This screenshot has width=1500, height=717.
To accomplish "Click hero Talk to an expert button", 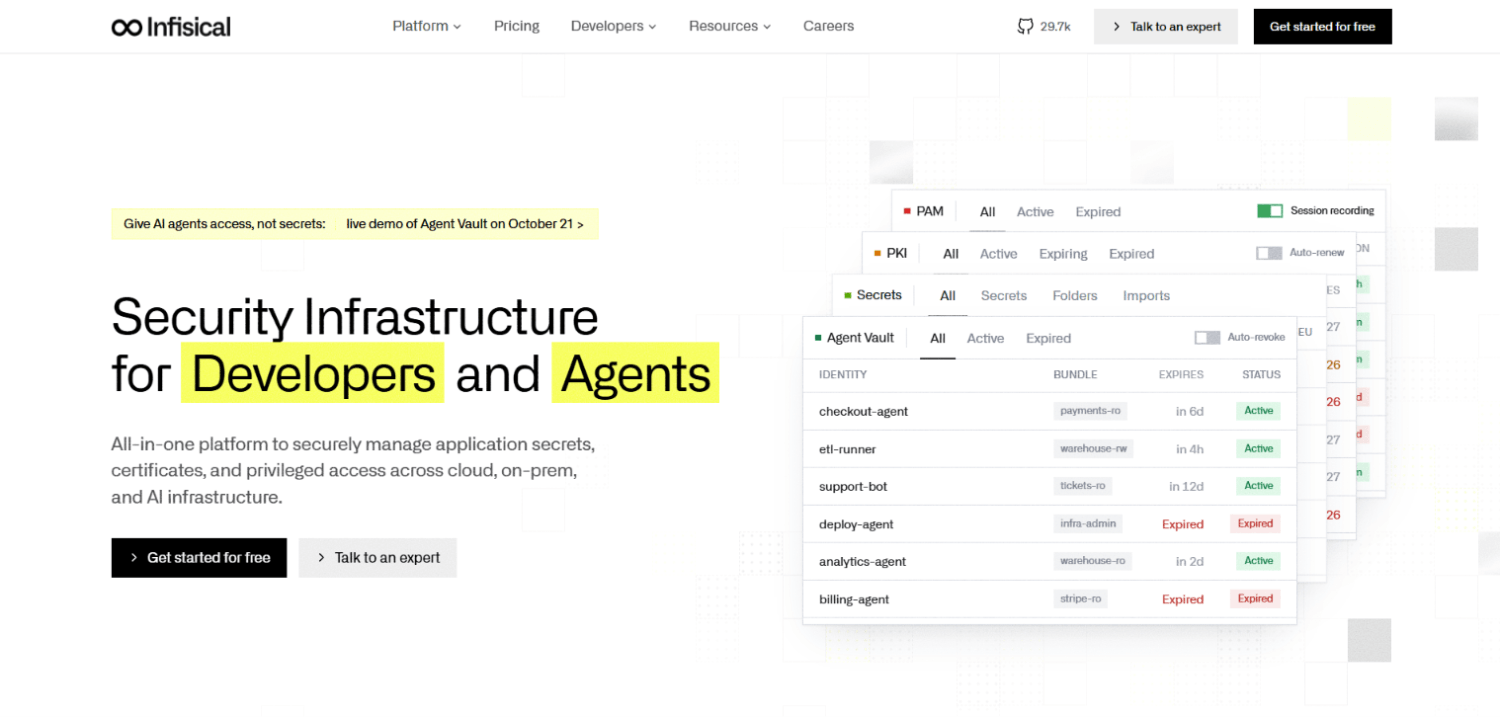I will tap(378, 558).
